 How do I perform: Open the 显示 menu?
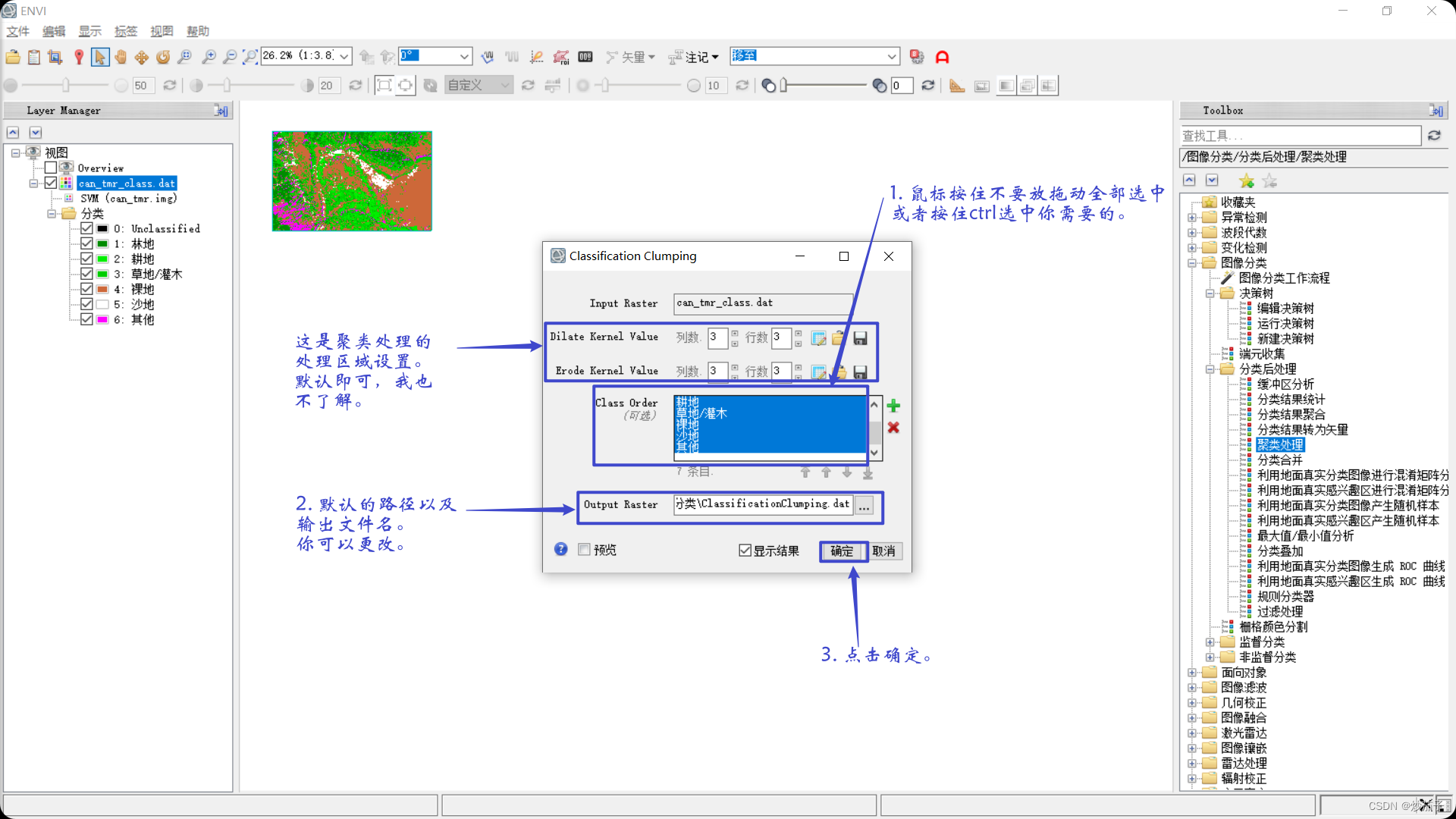coord(89,31)
